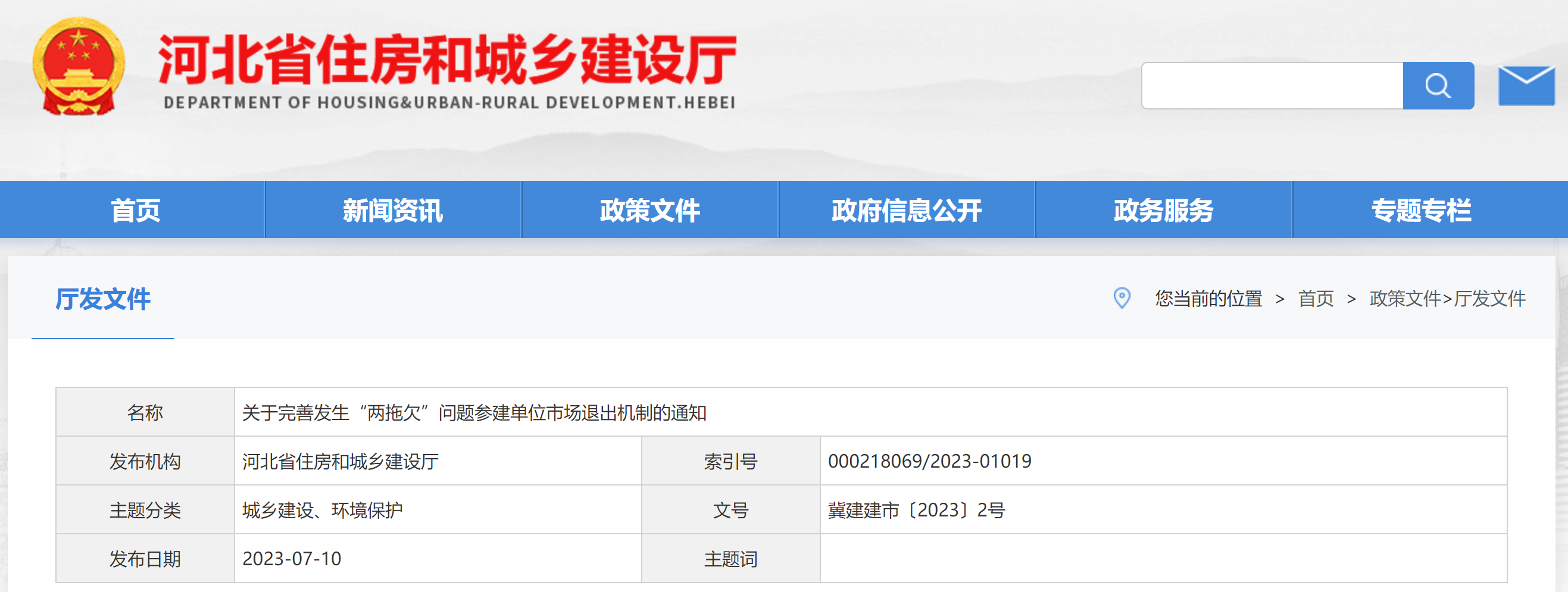Open the 首页 navigation menu item

click(135, 211)
